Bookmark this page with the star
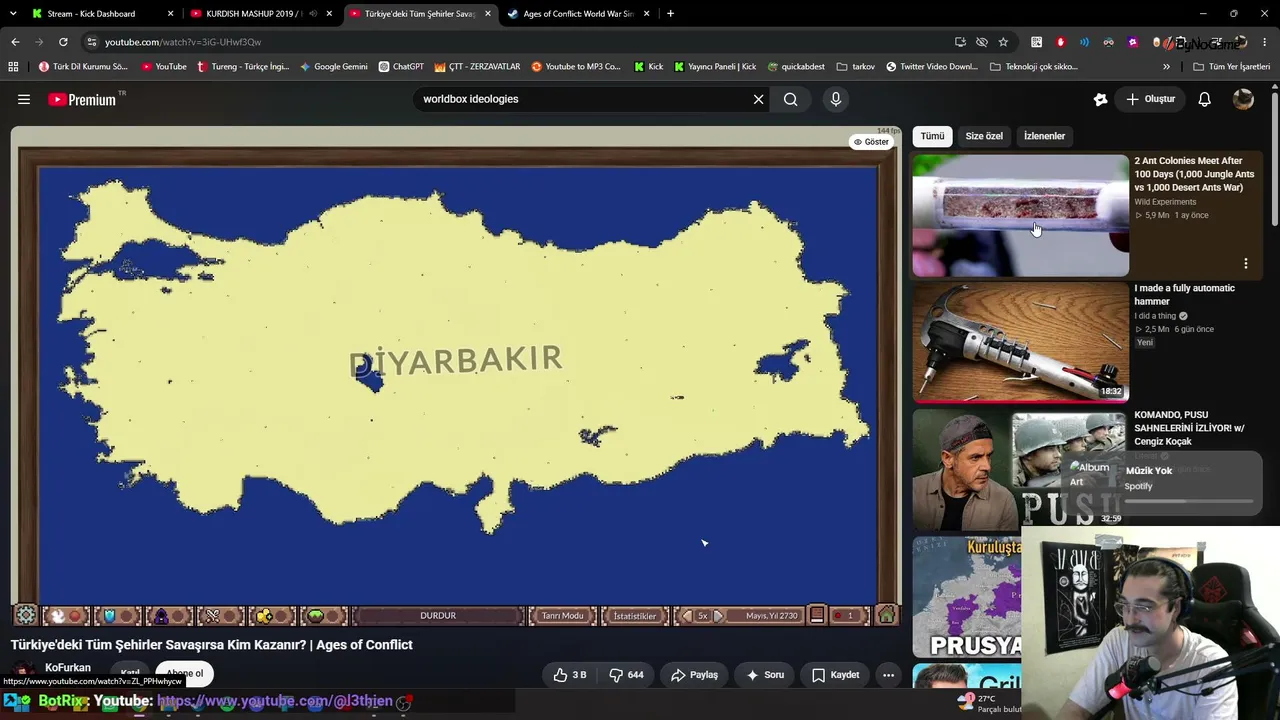Screen dimensions: 1280x720 point(1003,42)
